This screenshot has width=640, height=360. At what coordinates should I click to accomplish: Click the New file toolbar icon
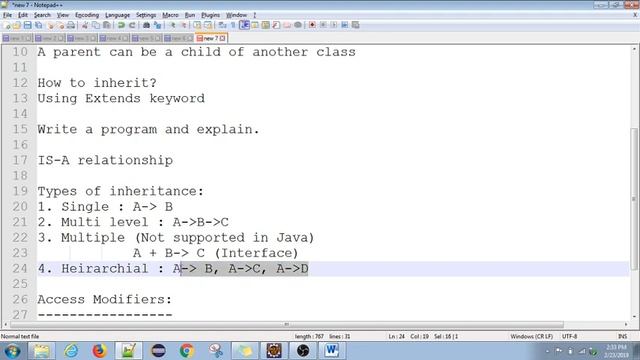tap(7, 25)
